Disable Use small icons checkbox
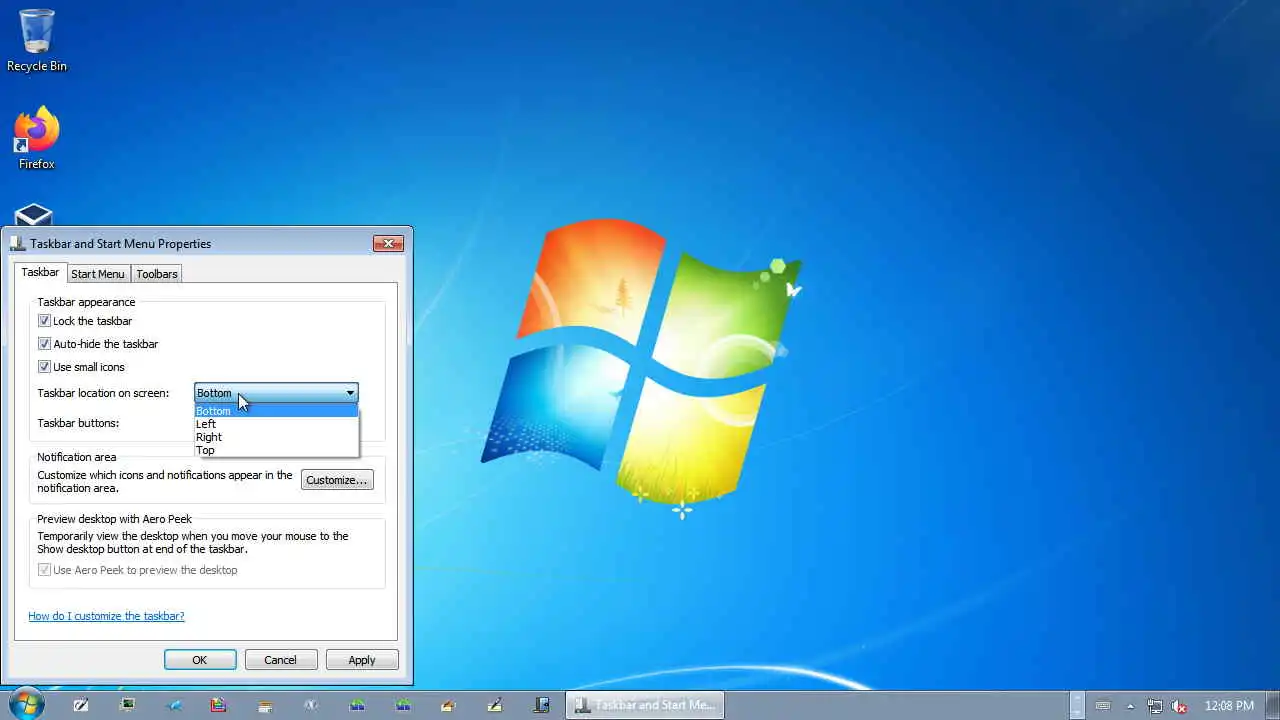Image resolution: width=1280 pixels, height=720 pixels. click(x=44, y=367)
